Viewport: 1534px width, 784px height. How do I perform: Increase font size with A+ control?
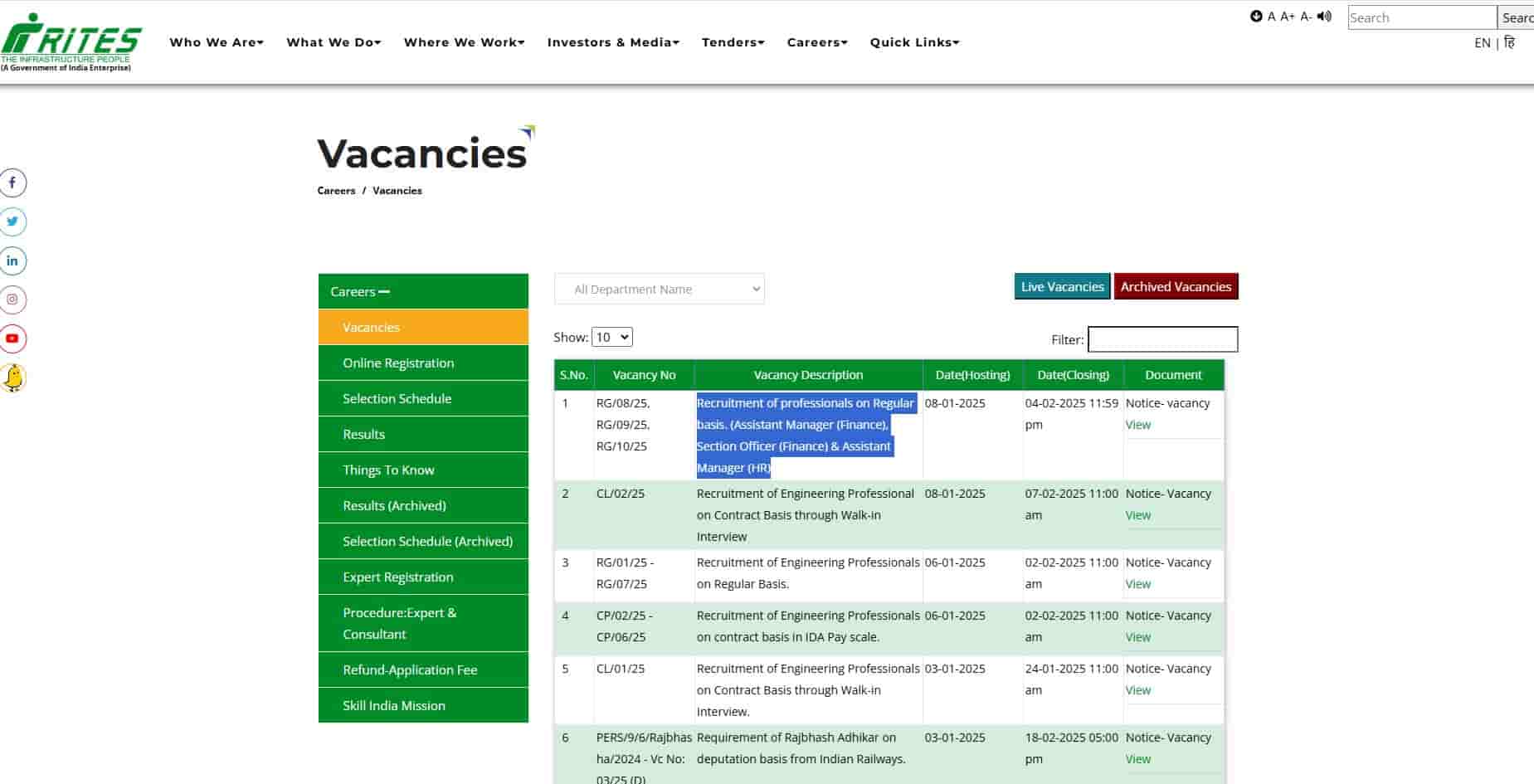coord(1285,15)
